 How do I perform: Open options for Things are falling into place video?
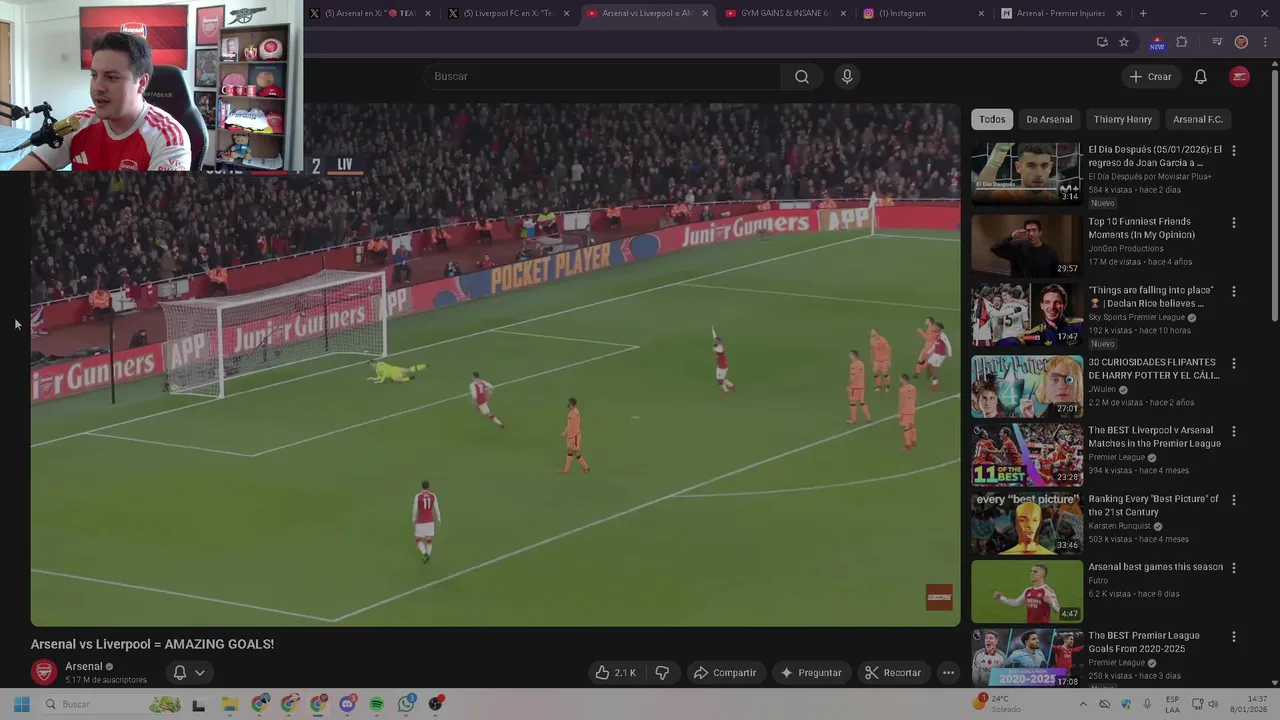click(x=1233, y=291)
